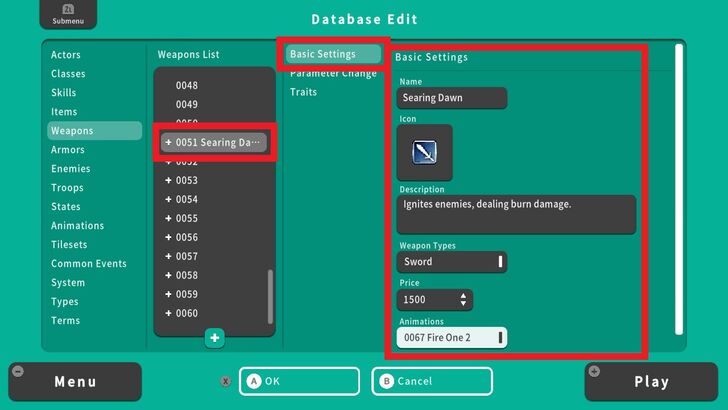Image resolution: width=728 pixels, height=410 pixels.
Task: Click the sword icon thumbnail
Action: coord(424,152)
